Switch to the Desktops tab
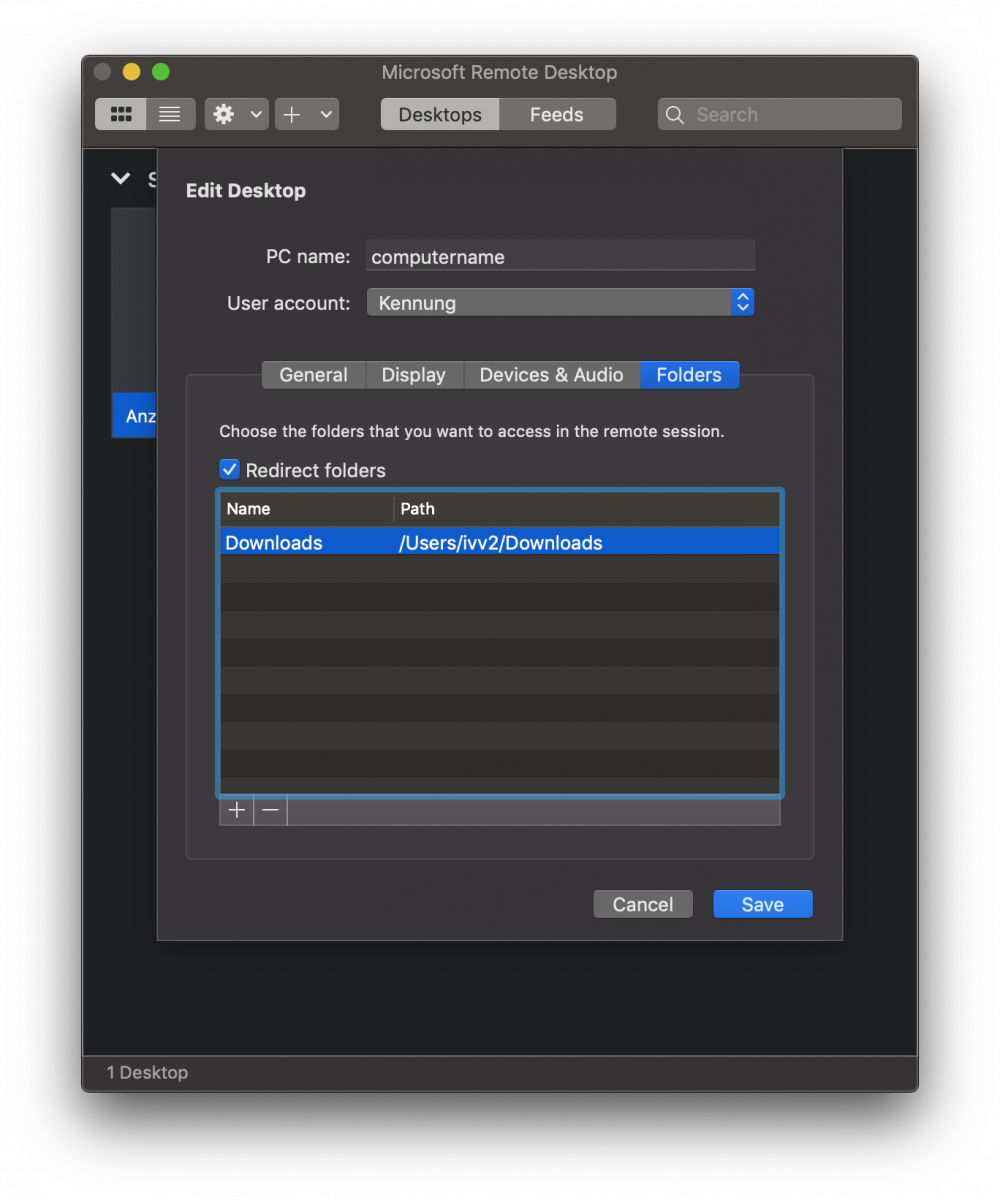Screen dimensions: 1000x1200 coord(440,114)
